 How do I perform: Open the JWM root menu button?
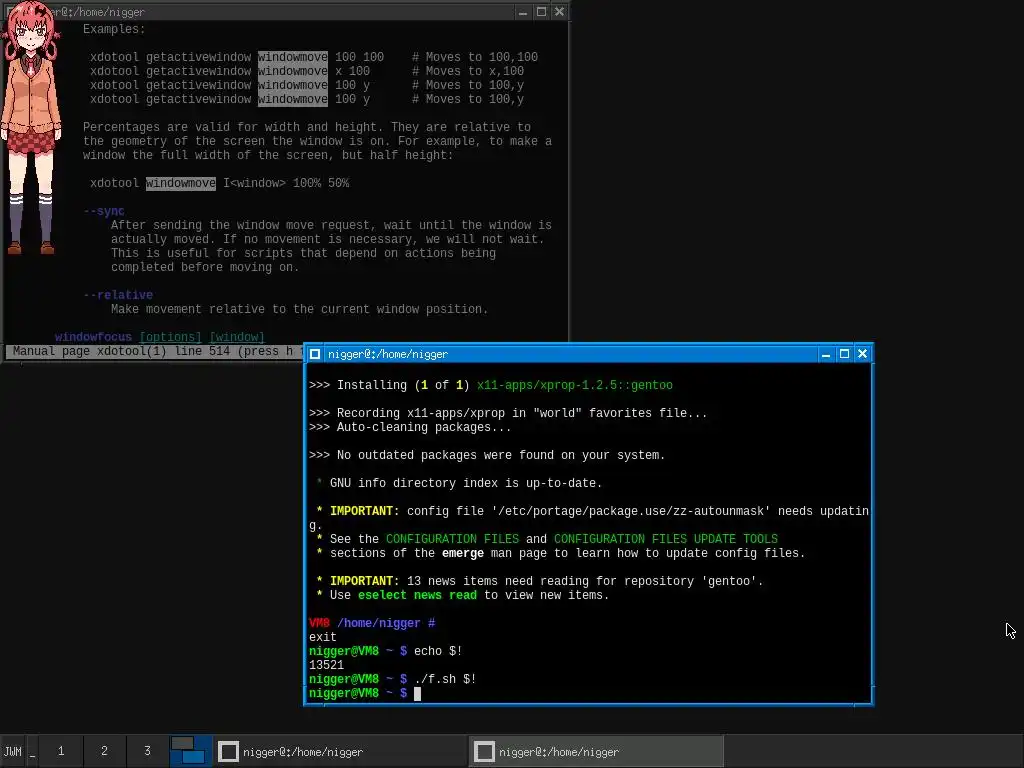pyautogui.click(x=12, y=751)
